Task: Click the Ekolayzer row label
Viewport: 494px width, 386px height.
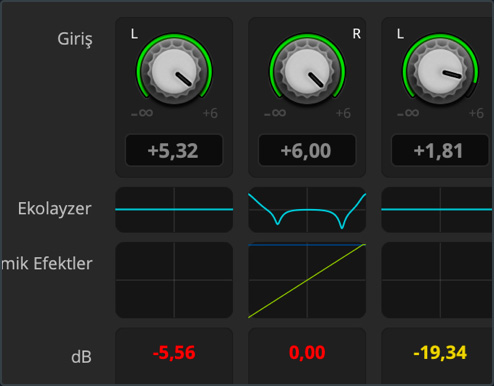Action: 55,209
